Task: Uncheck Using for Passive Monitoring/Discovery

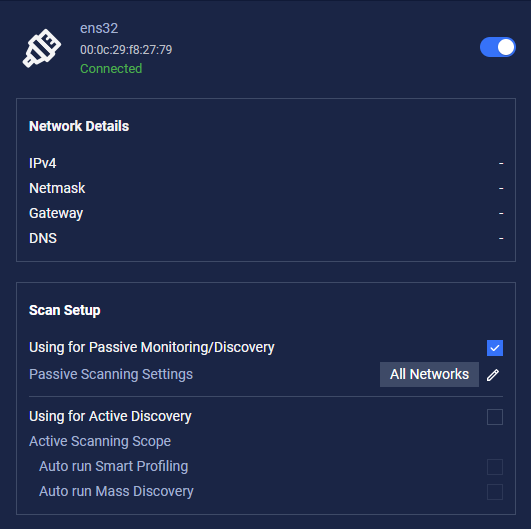Action: click(x=495, y=348)
